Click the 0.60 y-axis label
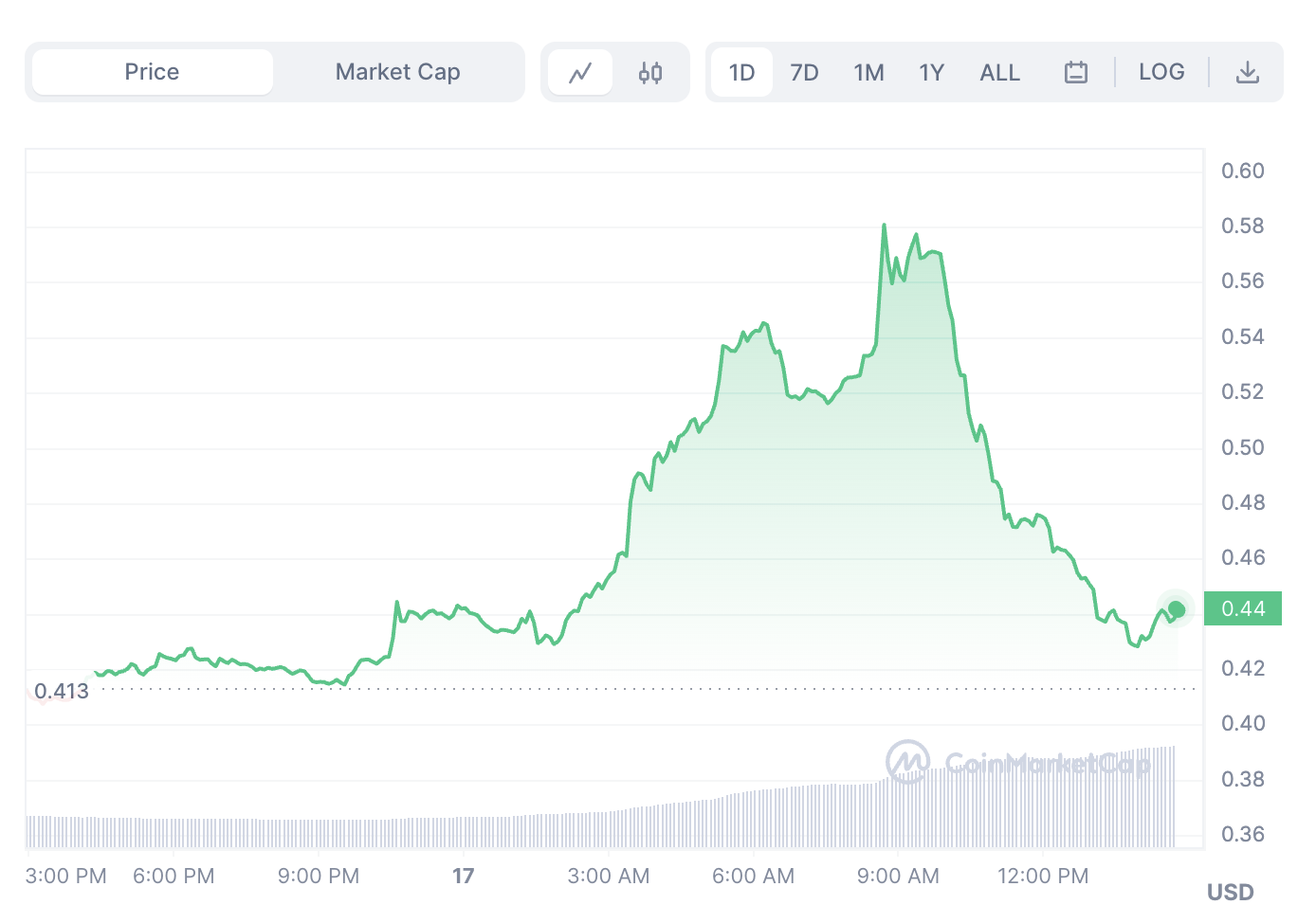This screenshot has height=923, width=1316. point(1242,171)
